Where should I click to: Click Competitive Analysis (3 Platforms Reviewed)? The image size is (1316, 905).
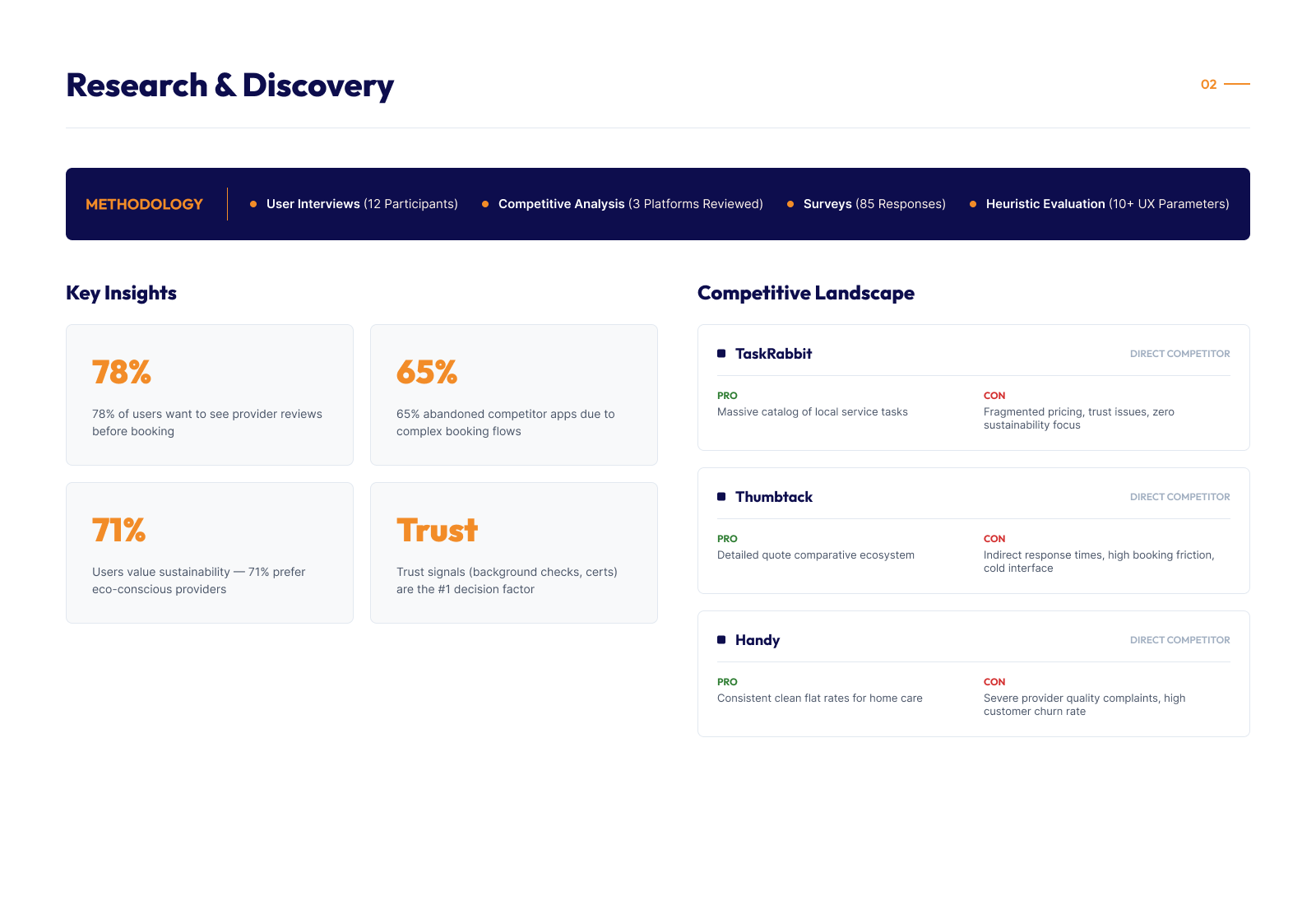pos(631,204)
